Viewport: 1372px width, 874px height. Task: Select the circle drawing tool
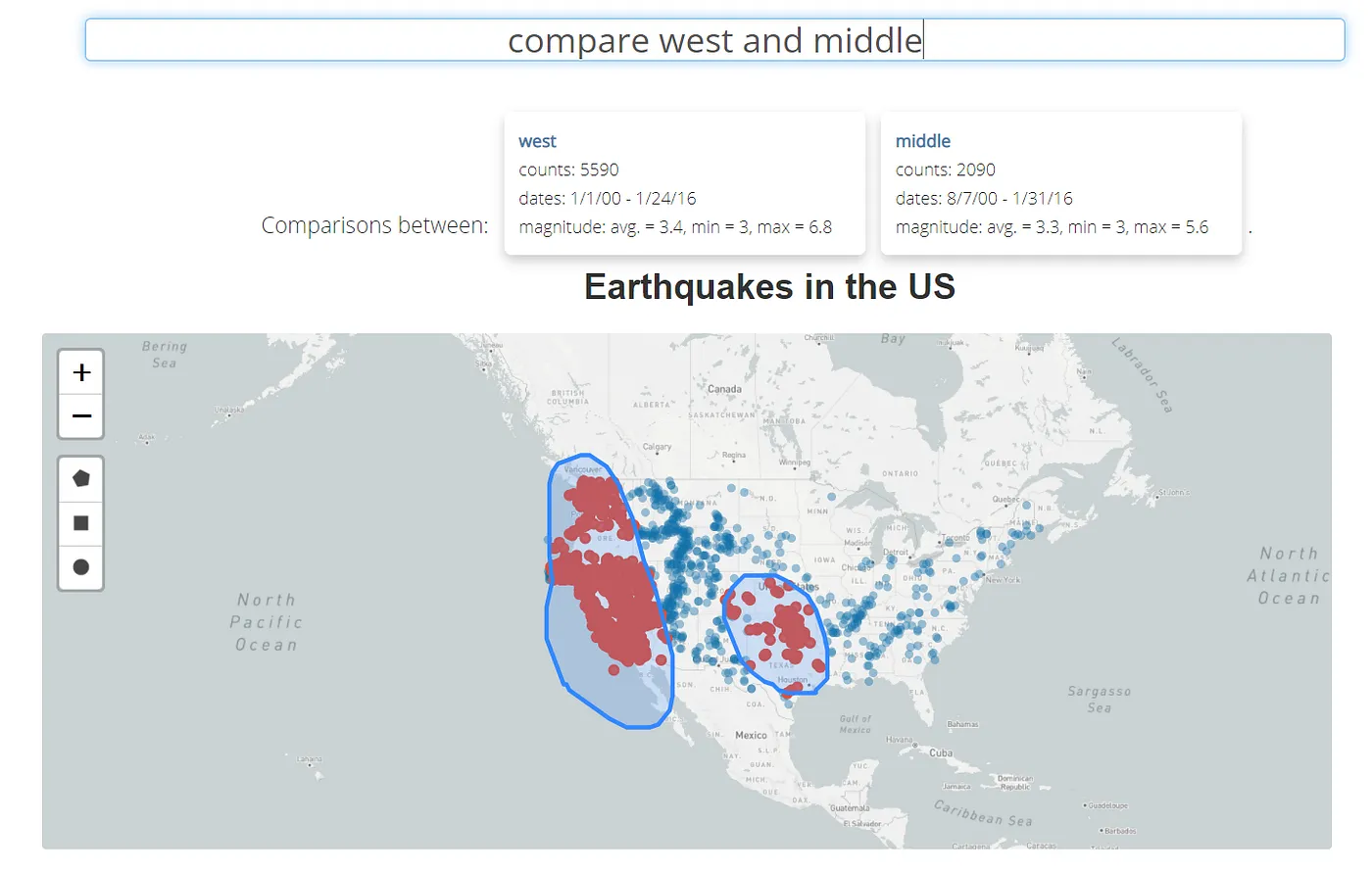(x=81, y=567)
